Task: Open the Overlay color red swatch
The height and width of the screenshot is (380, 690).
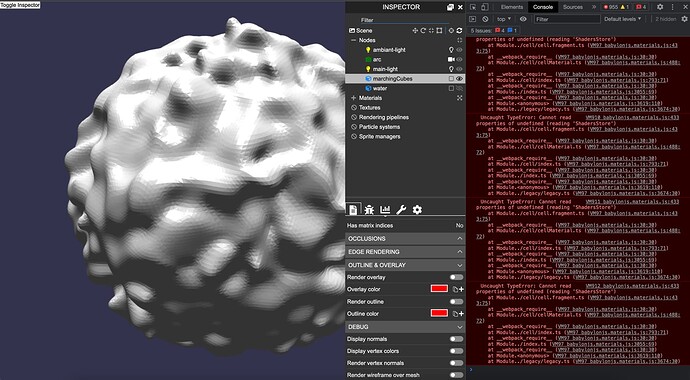Action: click(439, 289)
